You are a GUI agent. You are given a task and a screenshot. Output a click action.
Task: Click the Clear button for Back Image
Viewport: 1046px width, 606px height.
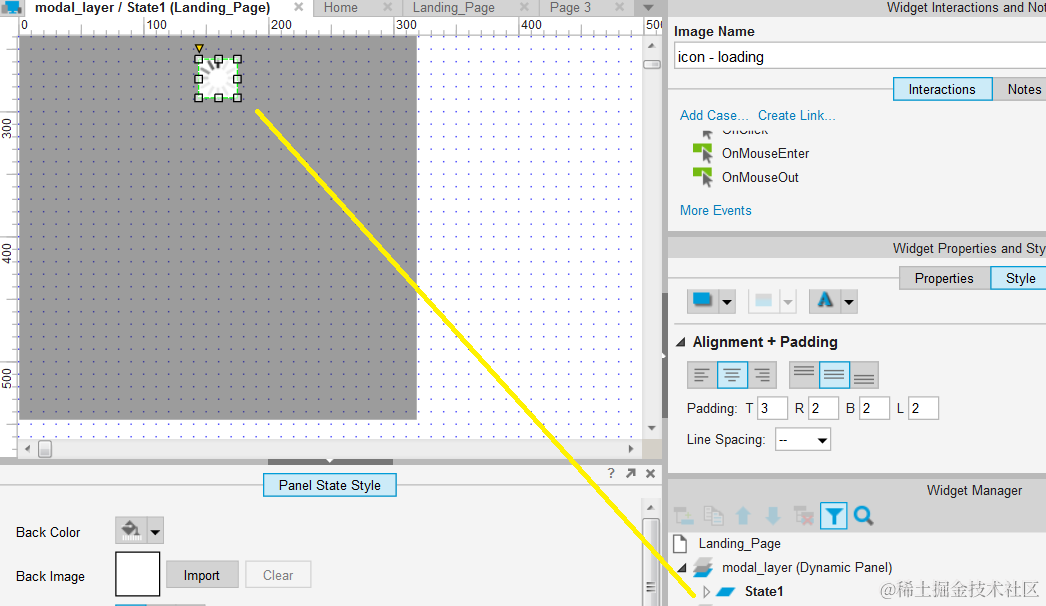[x=278, y=575]
